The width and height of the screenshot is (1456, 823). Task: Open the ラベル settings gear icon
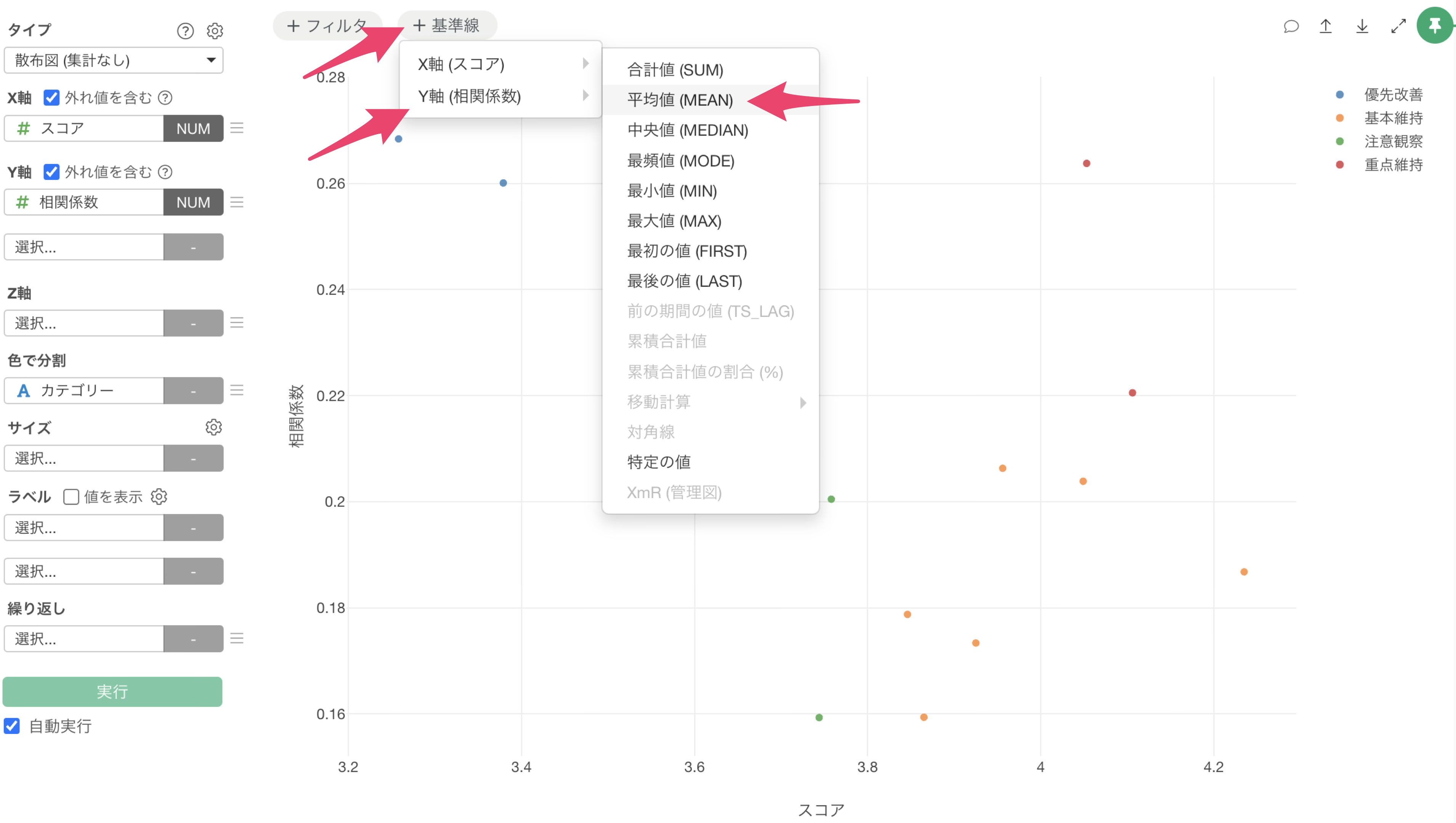coord(159,496)
